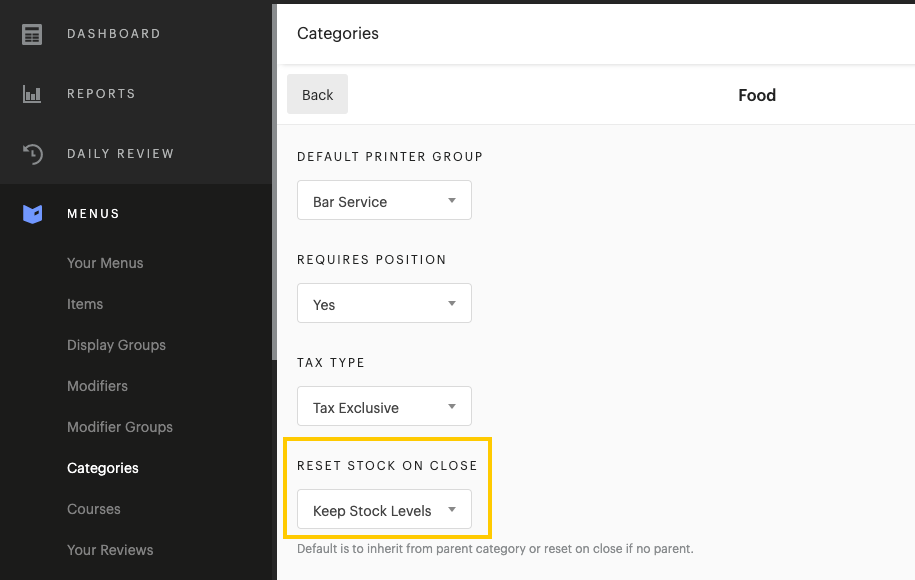Open the Tax Type dropdown
Screen dimensions: 915x580
point(384,407)
